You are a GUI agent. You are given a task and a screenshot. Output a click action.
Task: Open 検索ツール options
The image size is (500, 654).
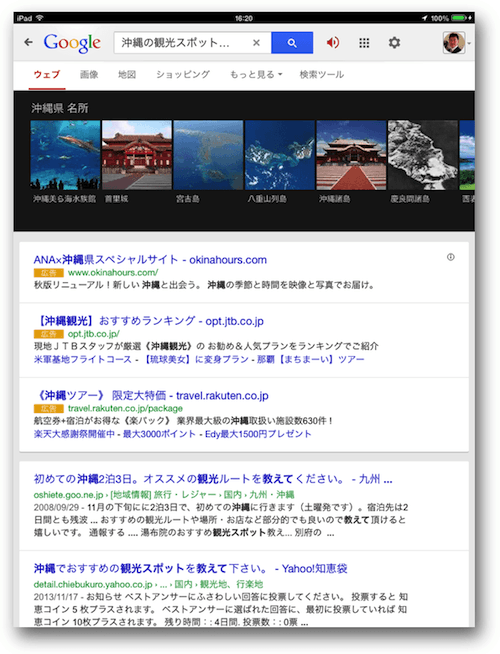322,75
